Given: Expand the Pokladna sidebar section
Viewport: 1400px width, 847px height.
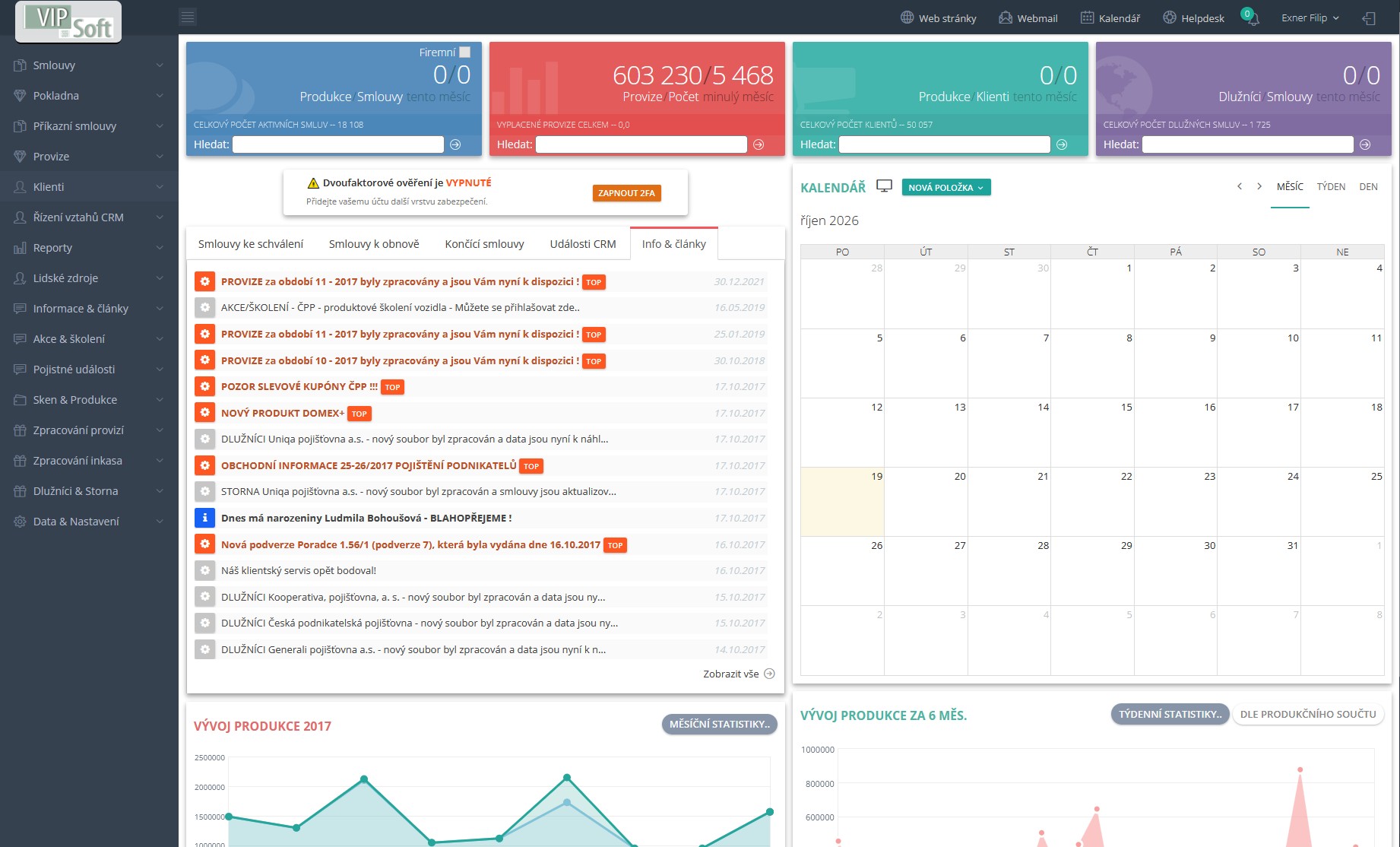Looking at the screenshot, I should tap(89, 96).
